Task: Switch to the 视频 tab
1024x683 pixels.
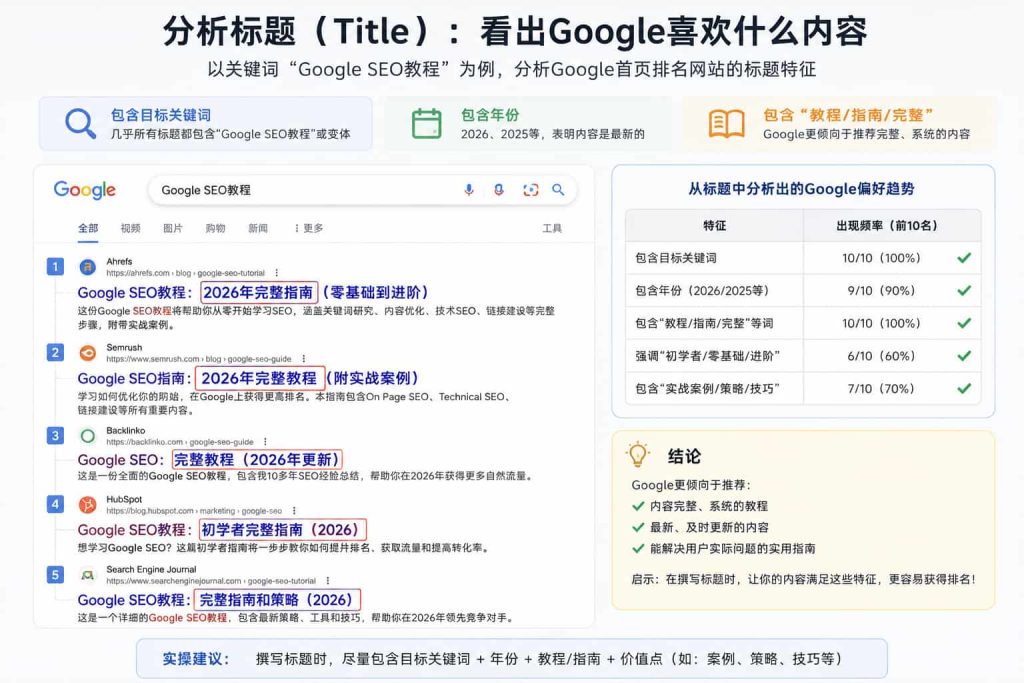Action: pos(131,228)
